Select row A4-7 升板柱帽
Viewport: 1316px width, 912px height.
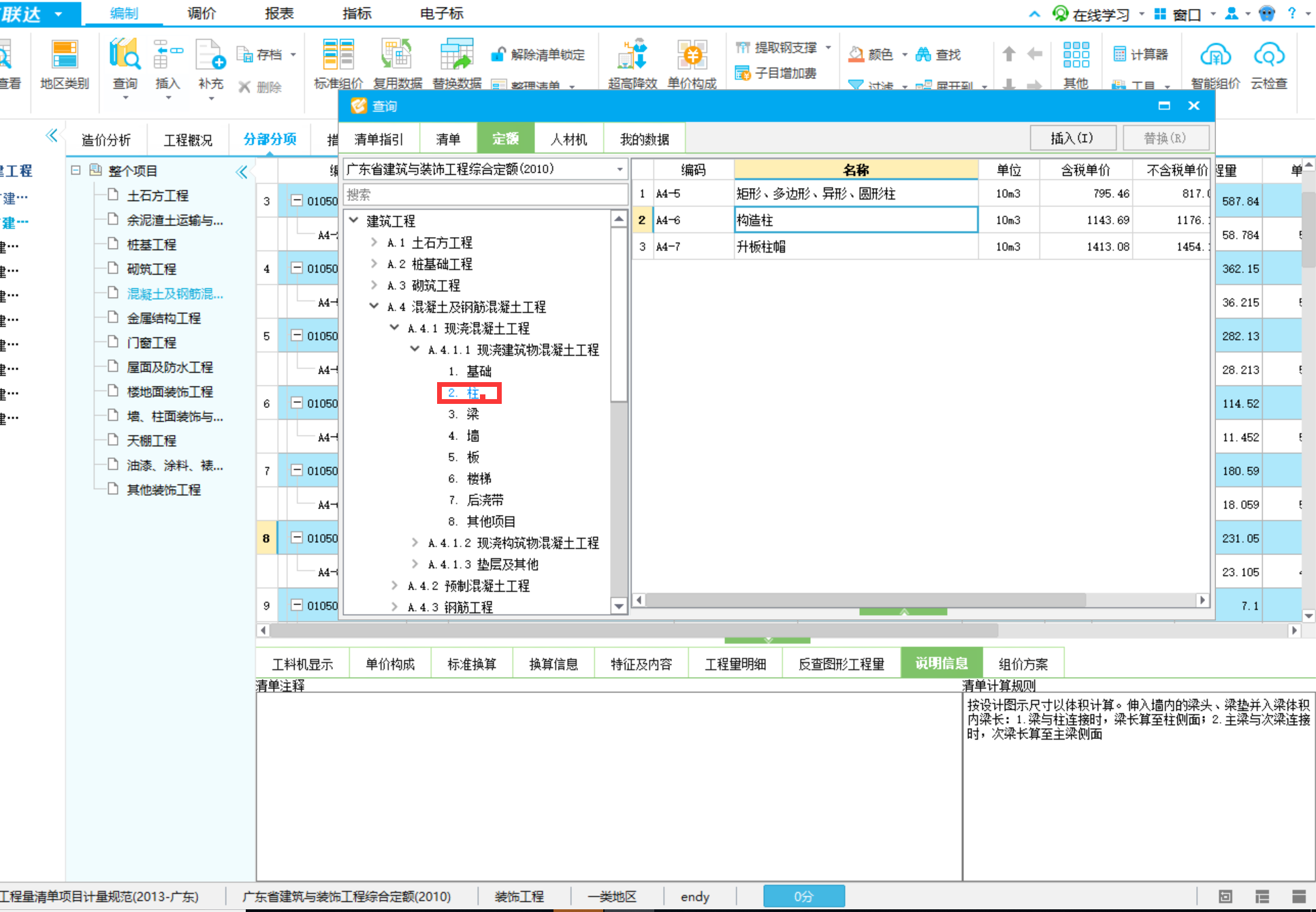click(920, 247)
